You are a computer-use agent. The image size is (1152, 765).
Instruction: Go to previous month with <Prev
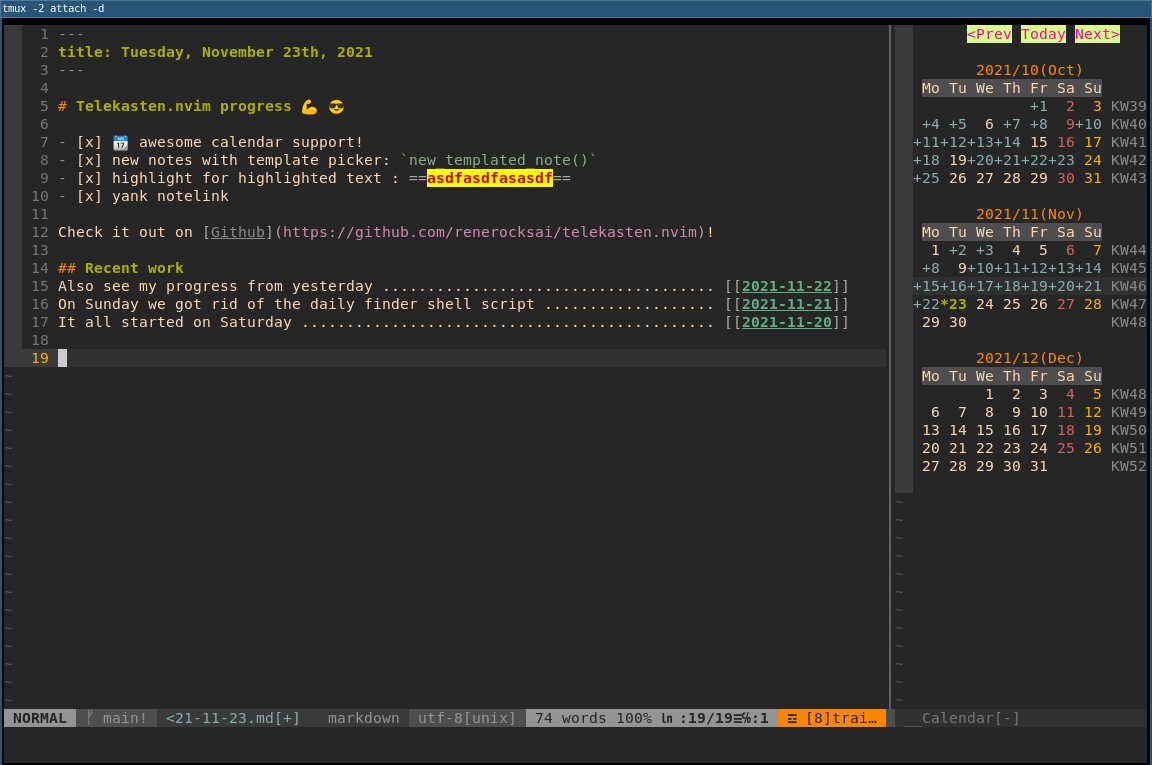(x=989, y=34)
